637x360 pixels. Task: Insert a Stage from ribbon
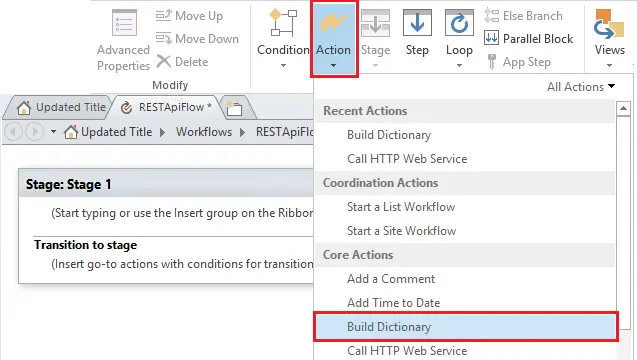[375, 39]
